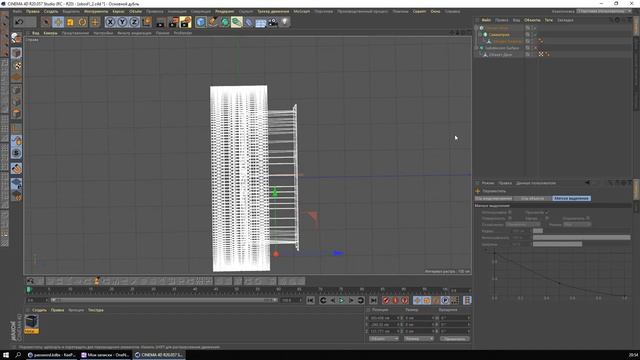Render the active view icon
Image resolution: width=640 pixels, height=360 pixels.
[161, 22]
